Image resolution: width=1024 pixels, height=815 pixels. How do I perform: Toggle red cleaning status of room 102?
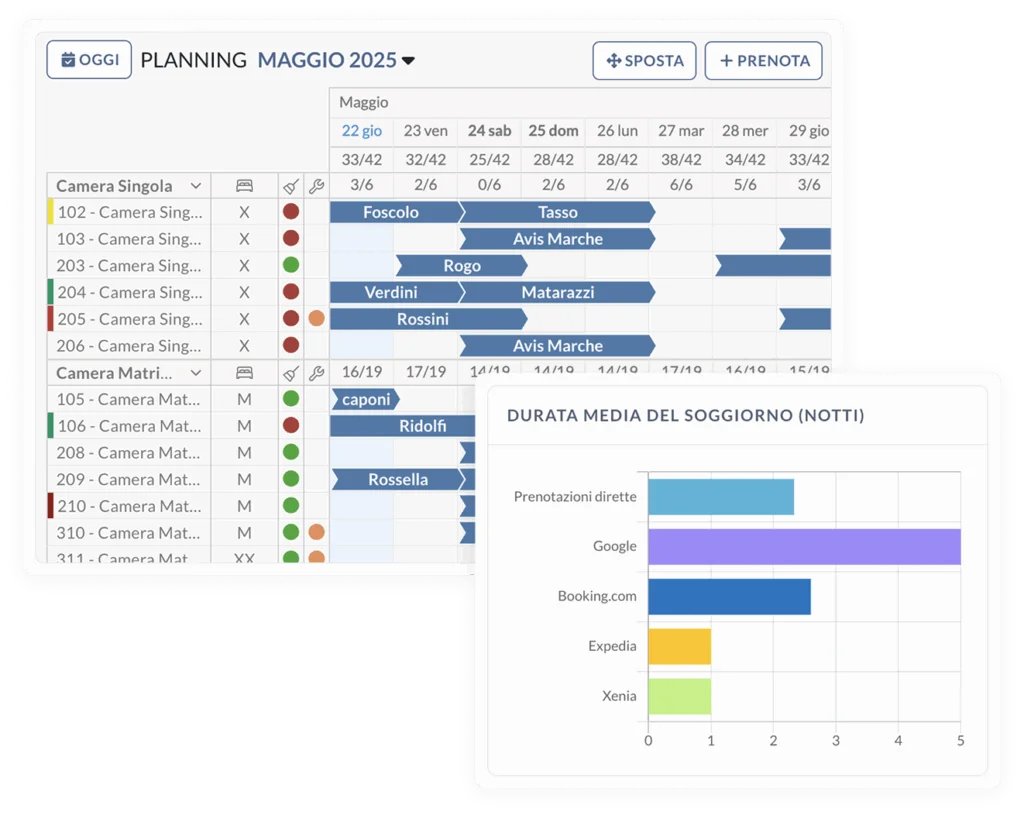point(291,212)
